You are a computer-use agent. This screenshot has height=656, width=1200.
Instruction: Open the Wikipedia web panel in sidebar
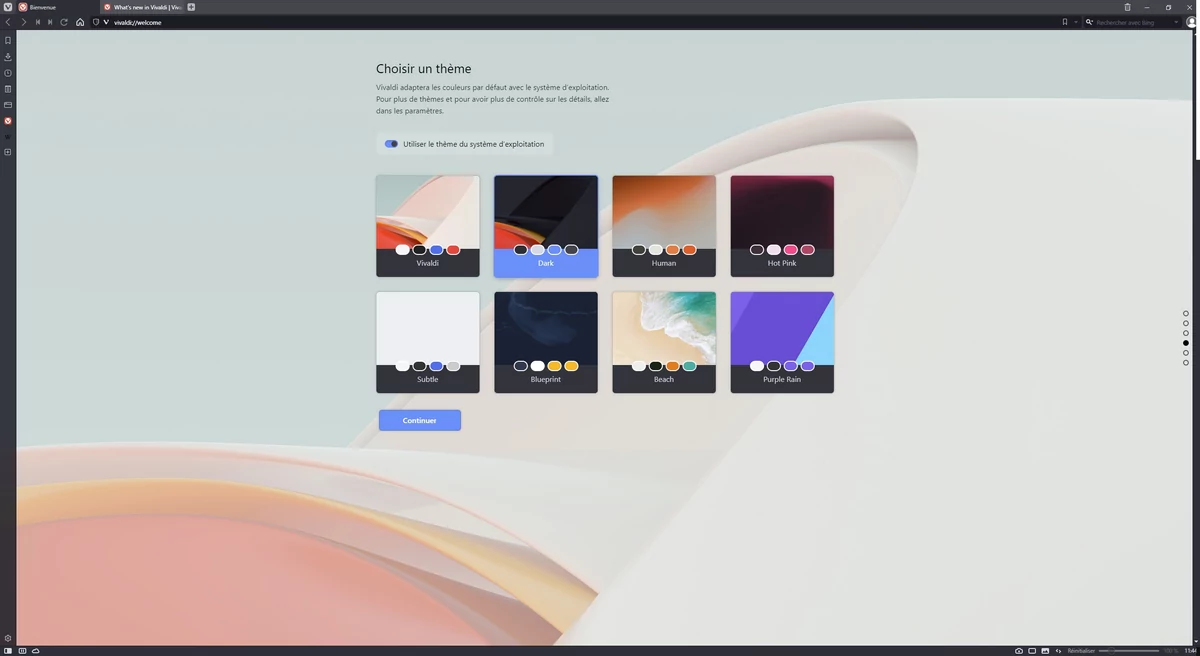click(x=8, y=137)
